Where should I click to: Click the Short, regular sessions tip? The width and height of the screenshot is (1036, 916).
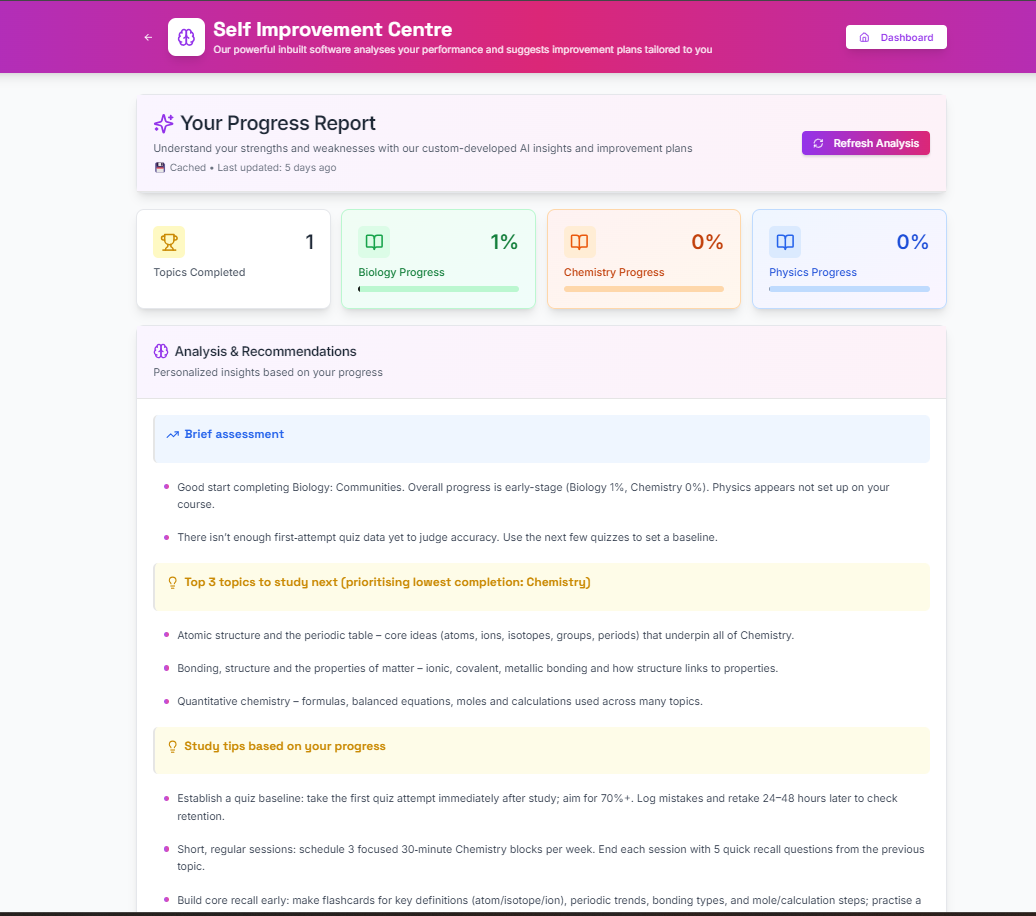point(550,858)
